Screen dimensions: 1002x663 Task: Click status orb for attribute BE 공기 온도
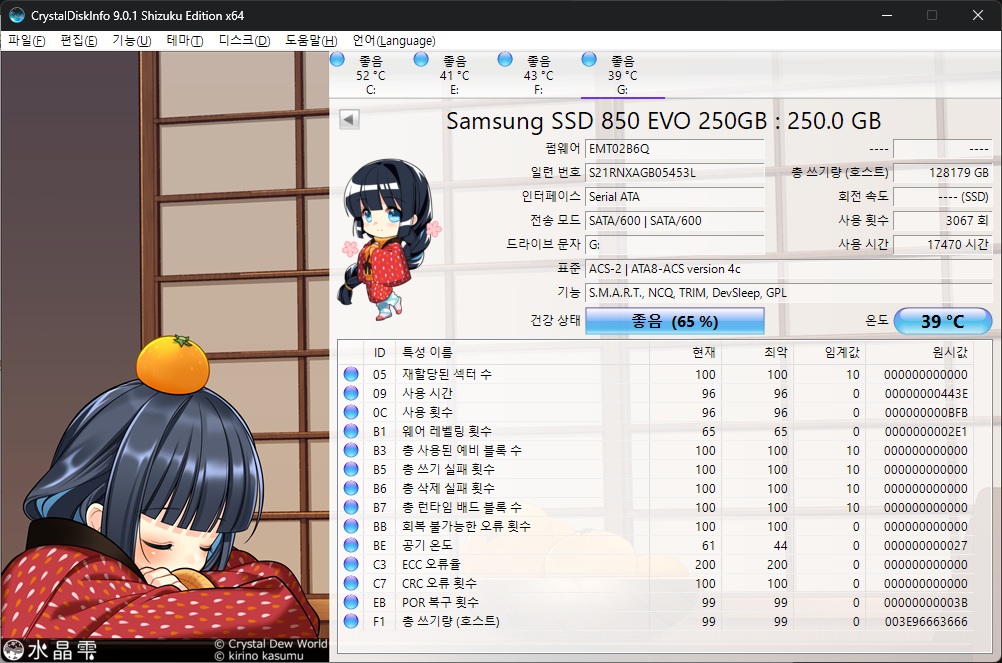(351, 545)
